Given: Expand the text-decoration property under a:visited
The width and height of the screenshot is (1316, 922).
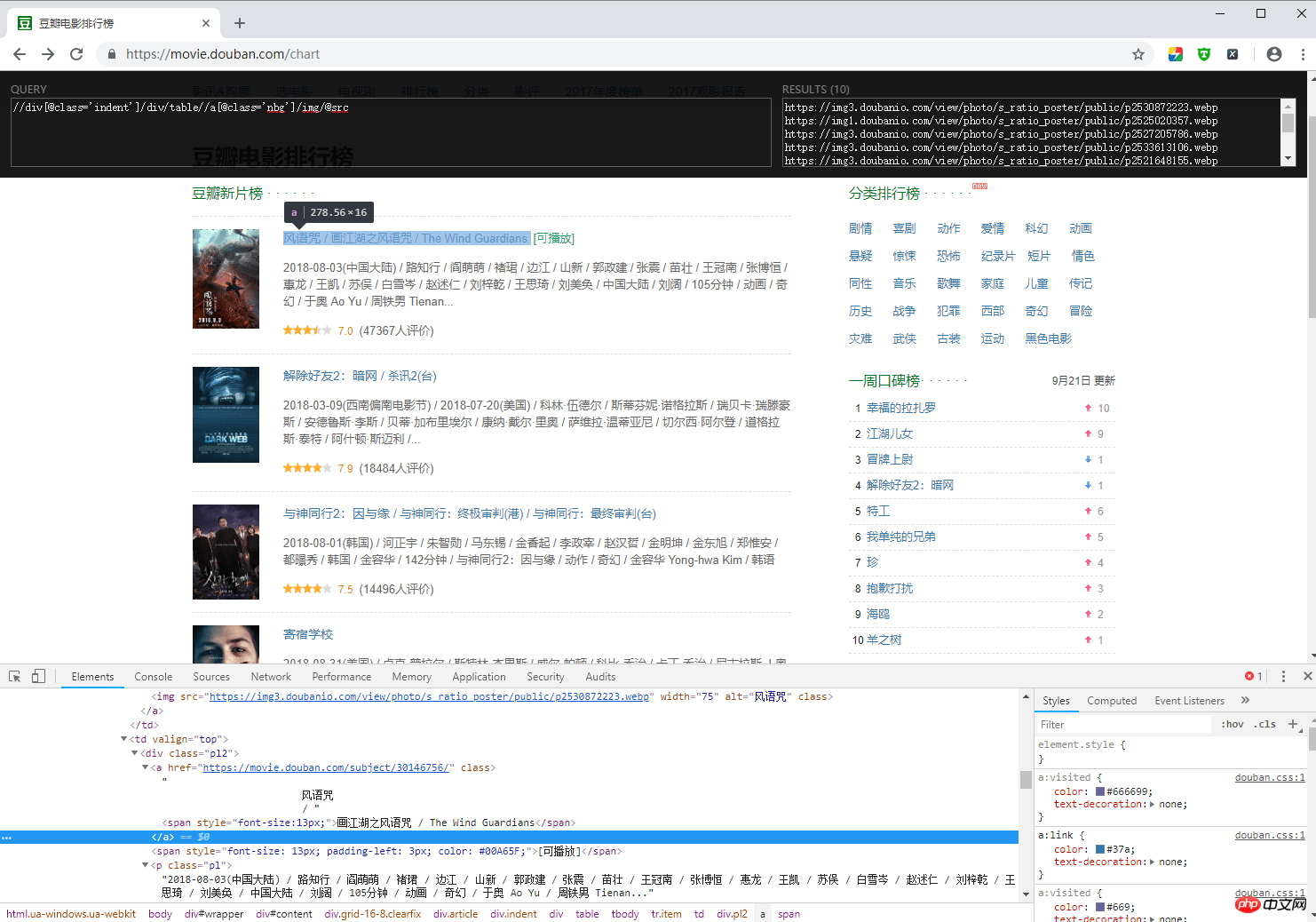Looking at the screenshot, I should tap(1153, 805).
